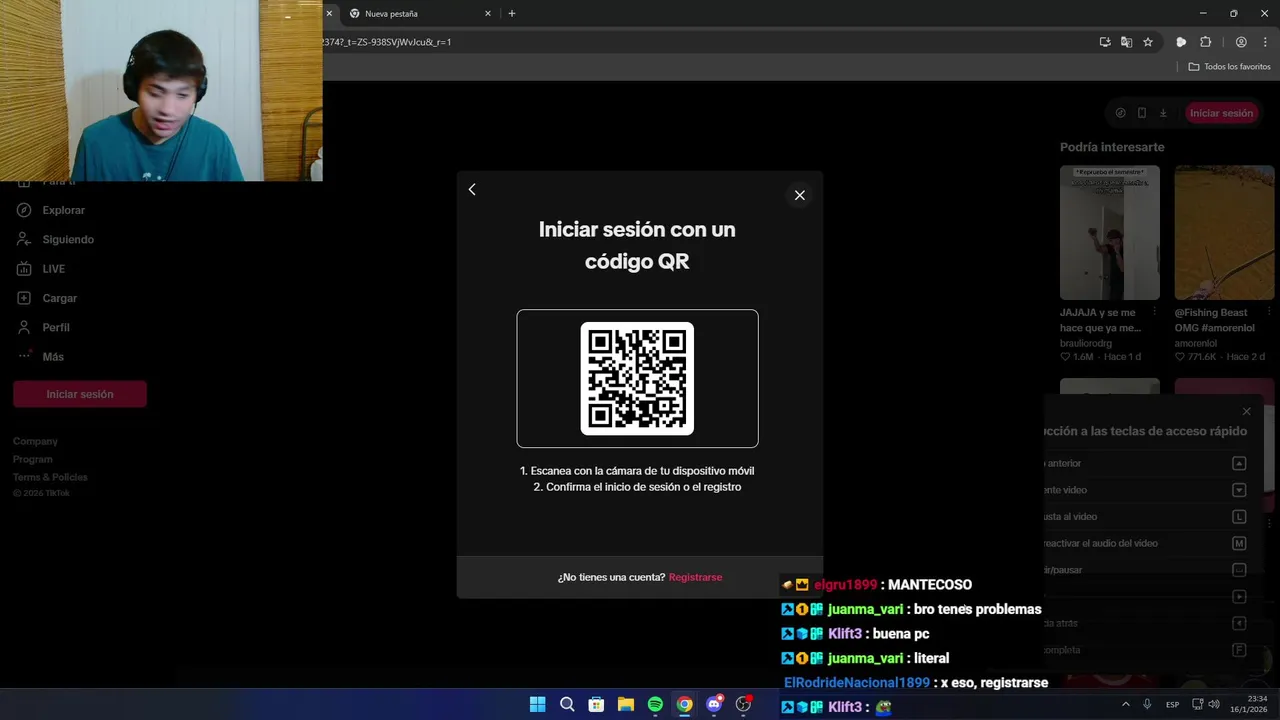
Task: Click the Perfil person icon
Action: tap(24, 327)
